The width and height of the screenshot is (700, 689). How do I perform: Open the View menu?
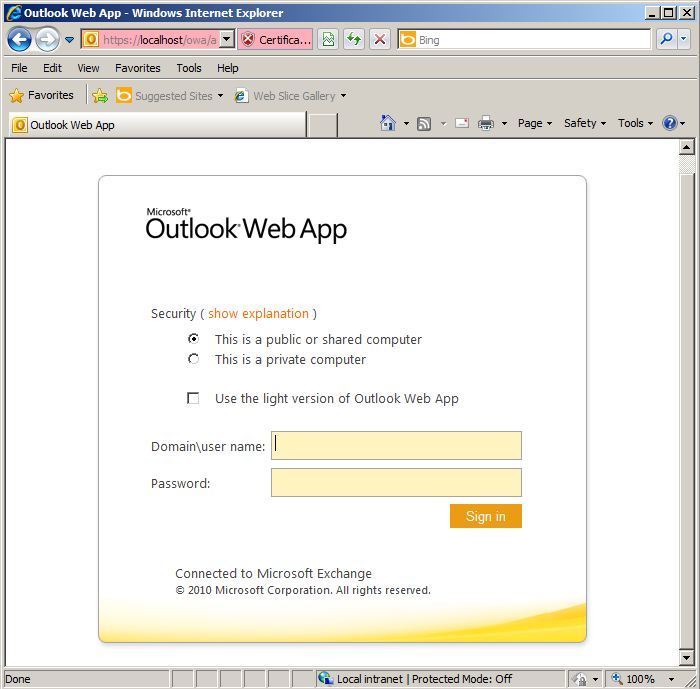[x=88, y=68]
